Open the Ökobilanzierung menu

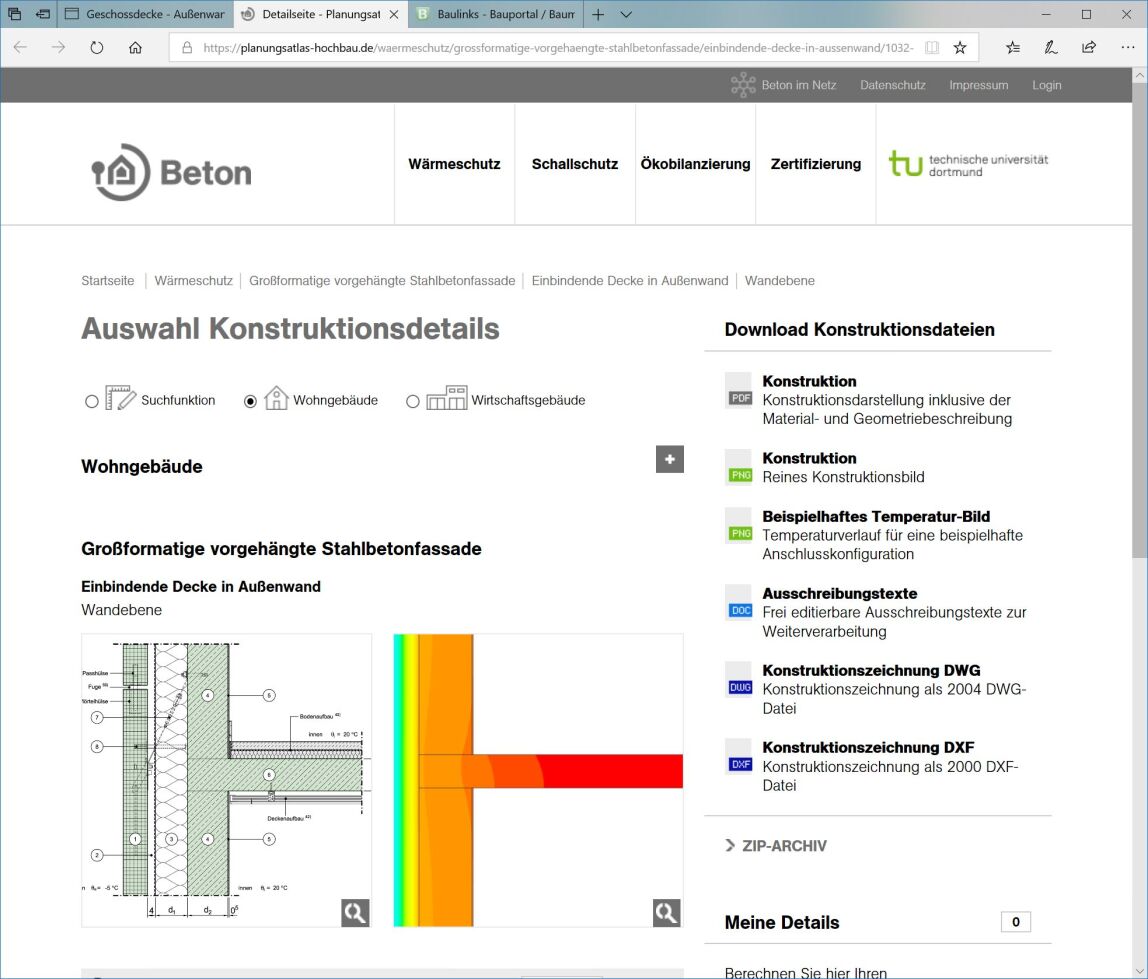(696, 164)
